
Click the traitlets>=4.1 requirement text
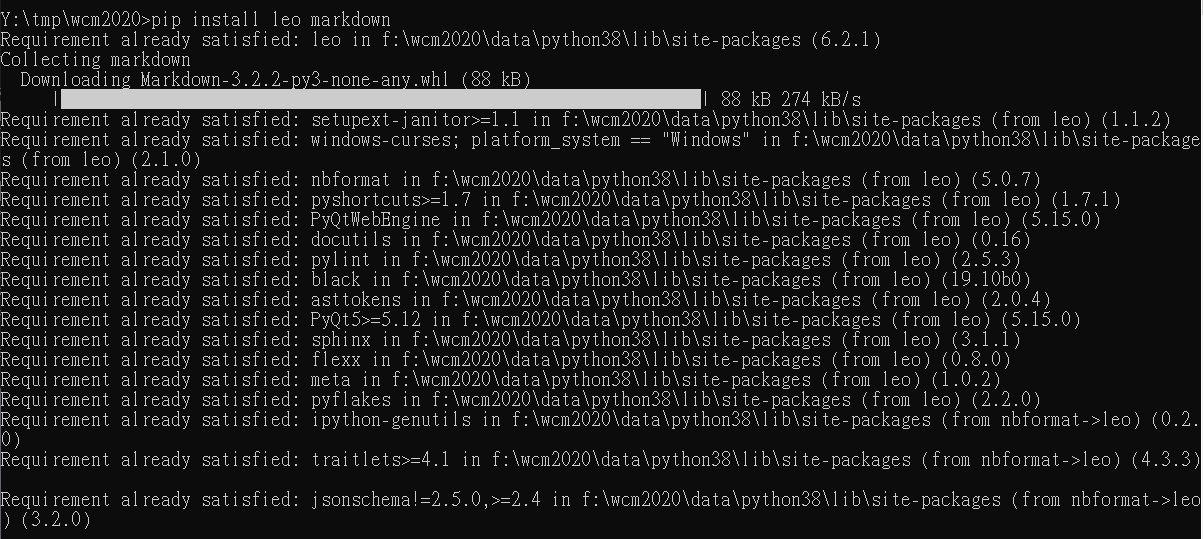(380, 460)
